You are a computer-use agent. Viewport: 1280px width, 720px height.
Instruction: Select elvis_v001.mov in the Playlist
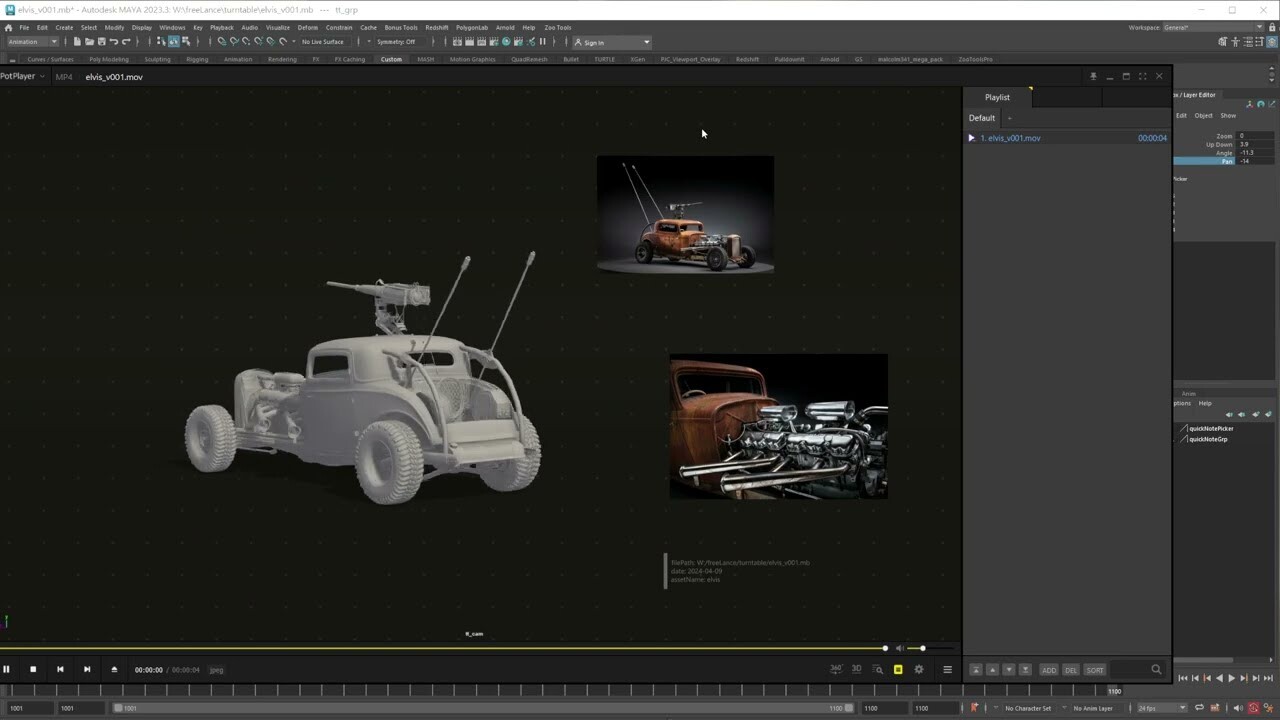coord(1010,137)
